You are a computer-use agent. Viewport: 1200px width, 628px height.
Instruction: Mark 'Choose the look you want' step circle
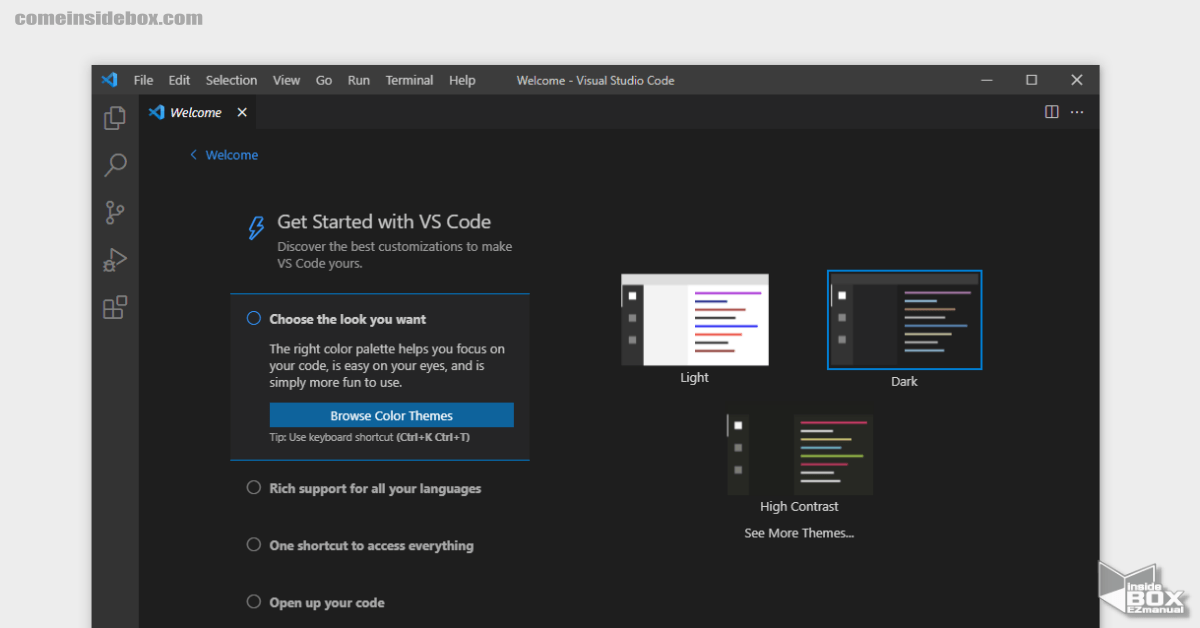pos(254,318)
